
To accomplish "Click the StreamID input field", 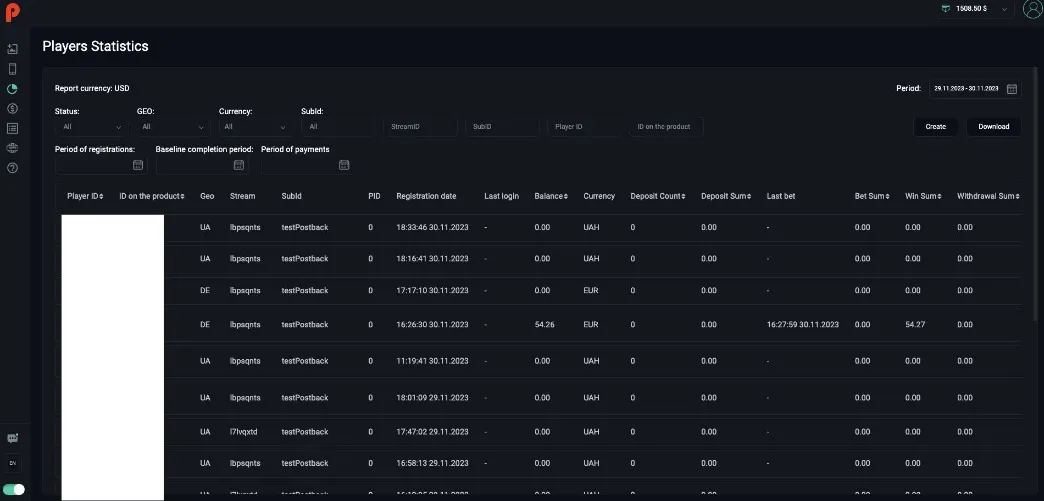I will tap(420, 127).
